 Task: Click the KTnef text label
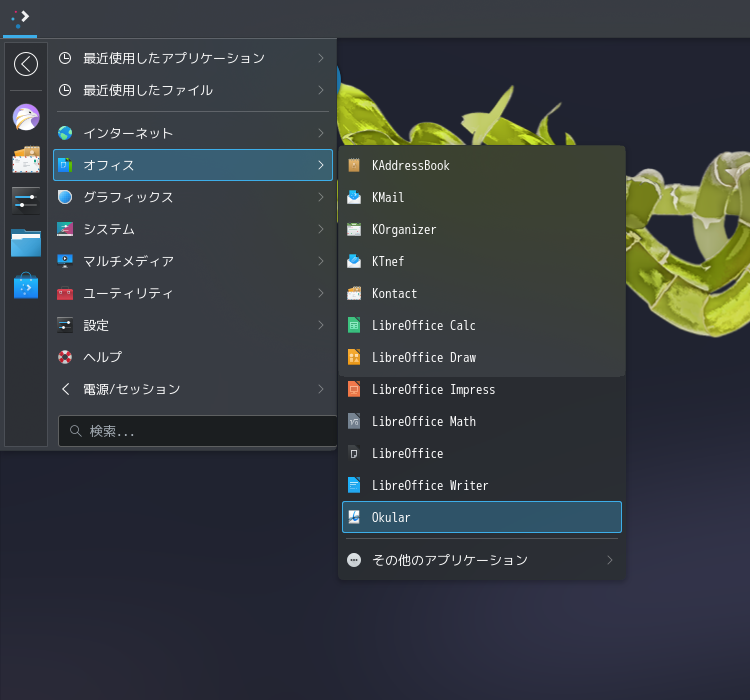[388, 261]
